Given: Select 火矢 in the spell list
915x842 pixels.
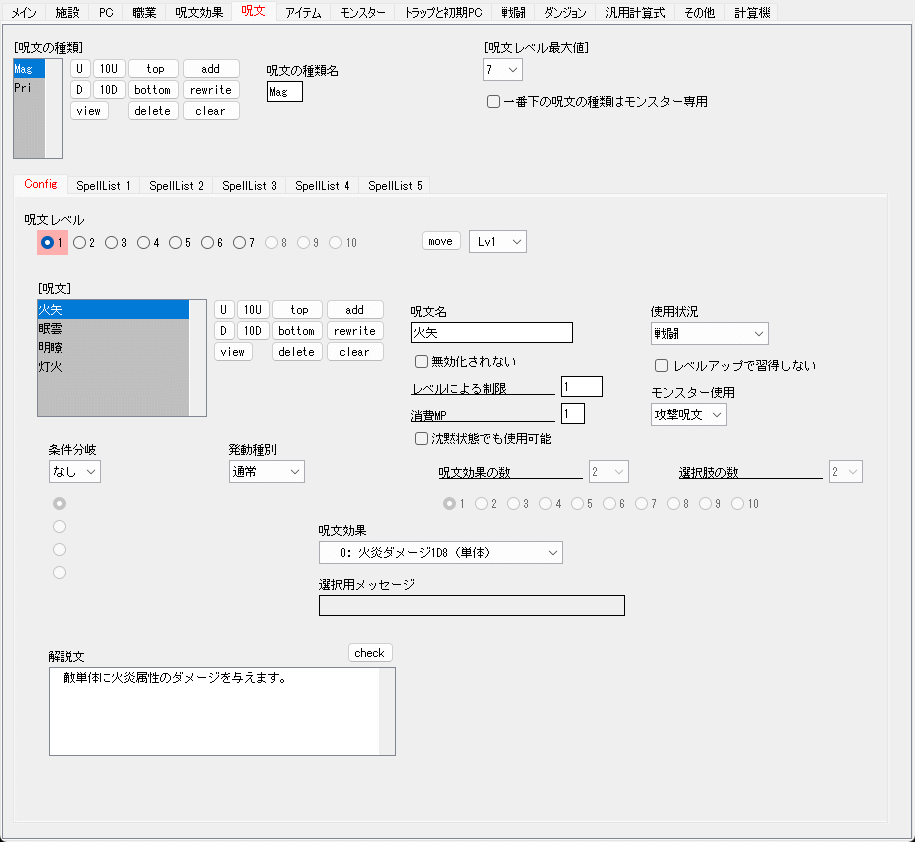Looking at the screenshot, I should click(x=113, y=309).
